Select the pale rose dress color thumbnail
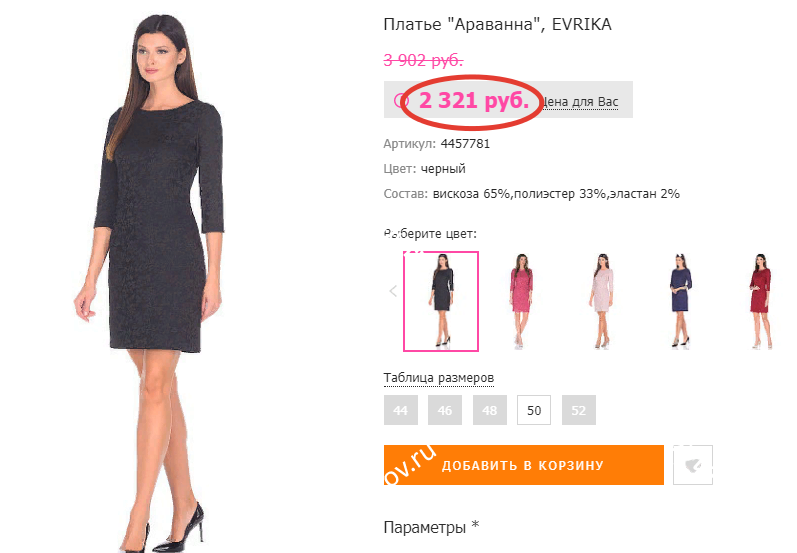 pyautogui.click(x=602, y=301)
